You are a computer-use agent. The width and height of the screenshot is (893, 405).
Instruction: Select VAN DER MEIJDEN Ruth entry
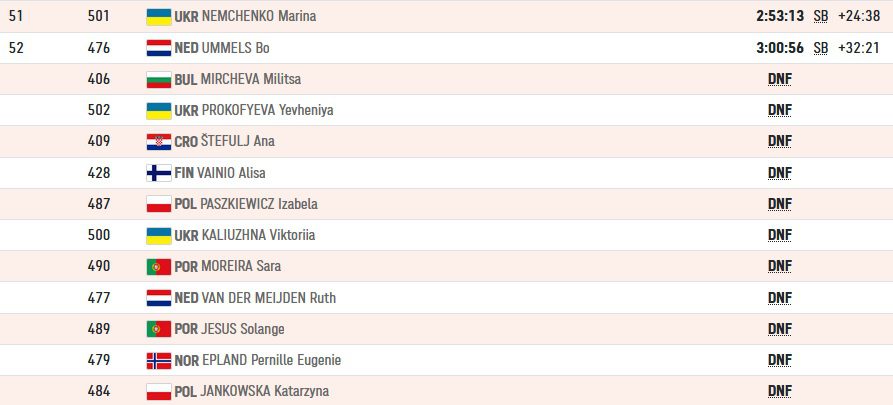(x=269, y=298)
